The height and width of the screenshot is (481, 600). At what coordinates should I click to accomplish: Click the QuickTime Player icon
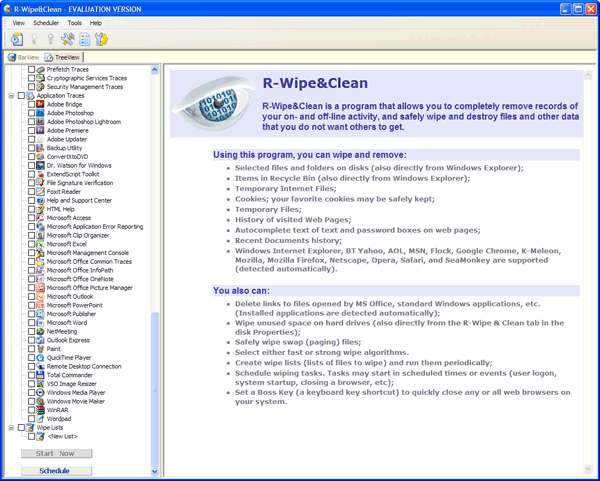(40, 357)
